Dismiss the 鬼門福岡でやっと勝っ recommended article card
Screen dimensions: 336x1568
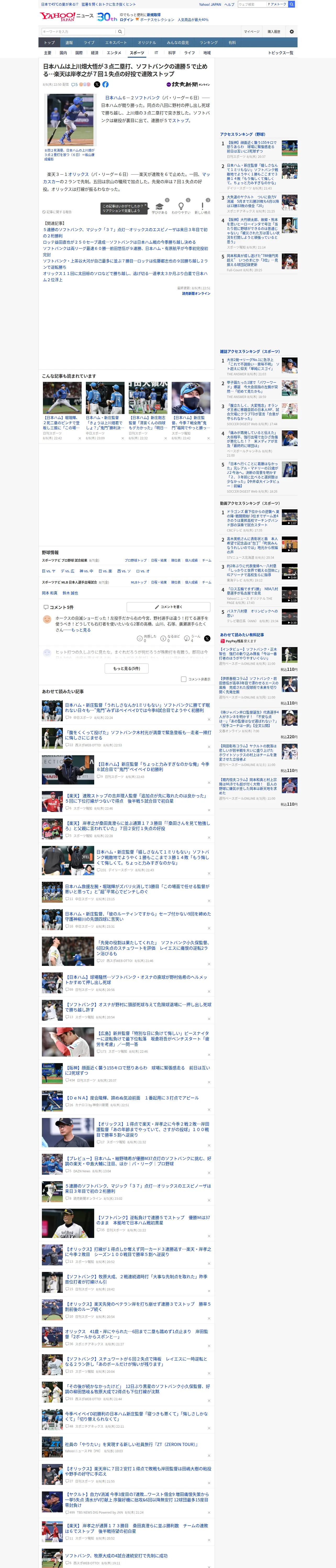click(208, 438)
